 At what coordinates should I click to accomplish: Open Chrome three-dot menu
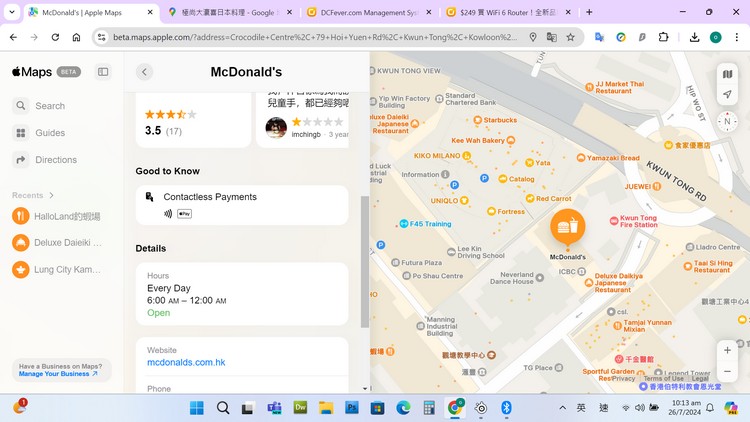click(x=737, y=37)
